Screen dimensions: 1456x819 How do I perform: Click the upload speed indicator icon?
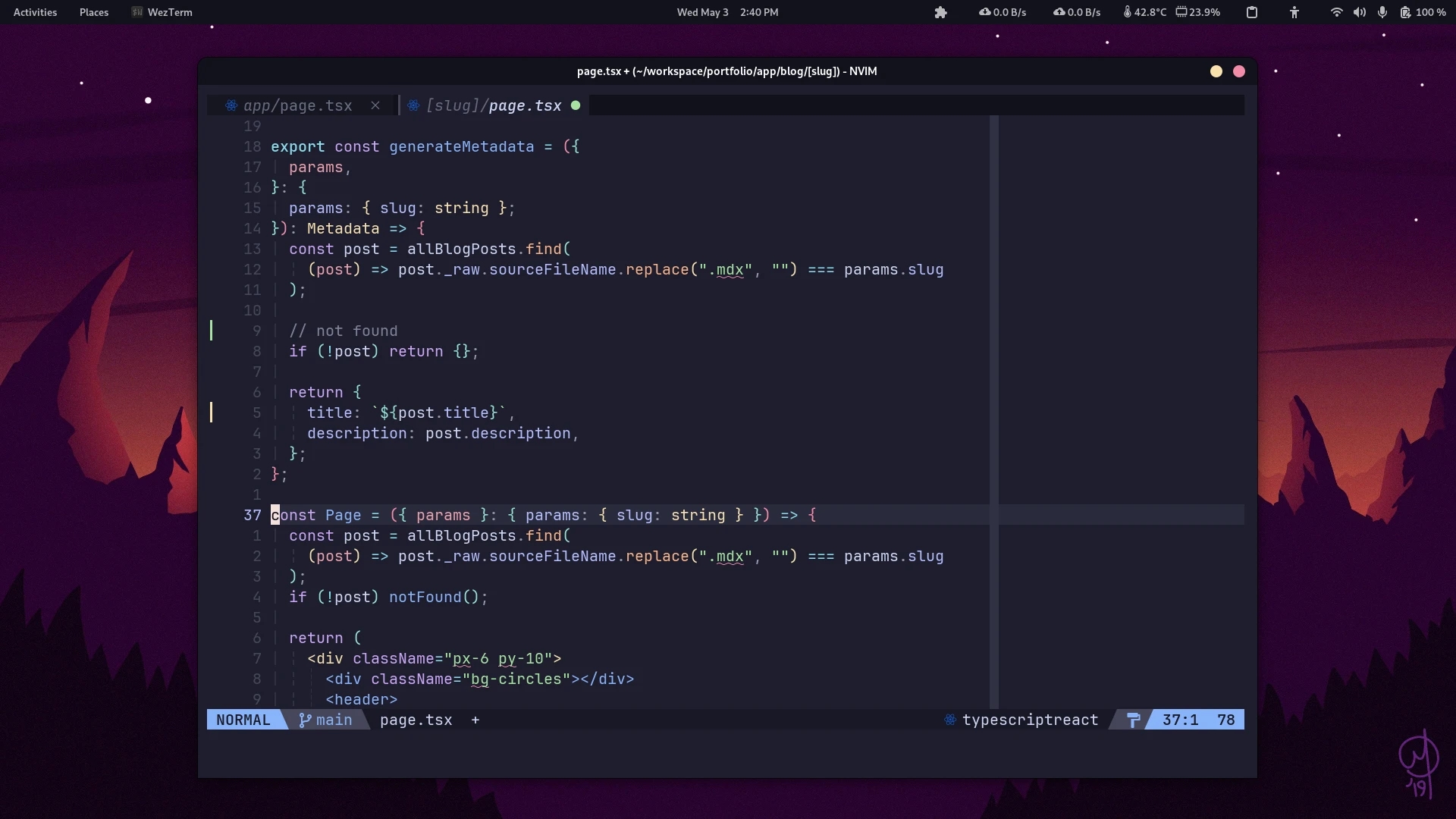tap(1059, 12)
